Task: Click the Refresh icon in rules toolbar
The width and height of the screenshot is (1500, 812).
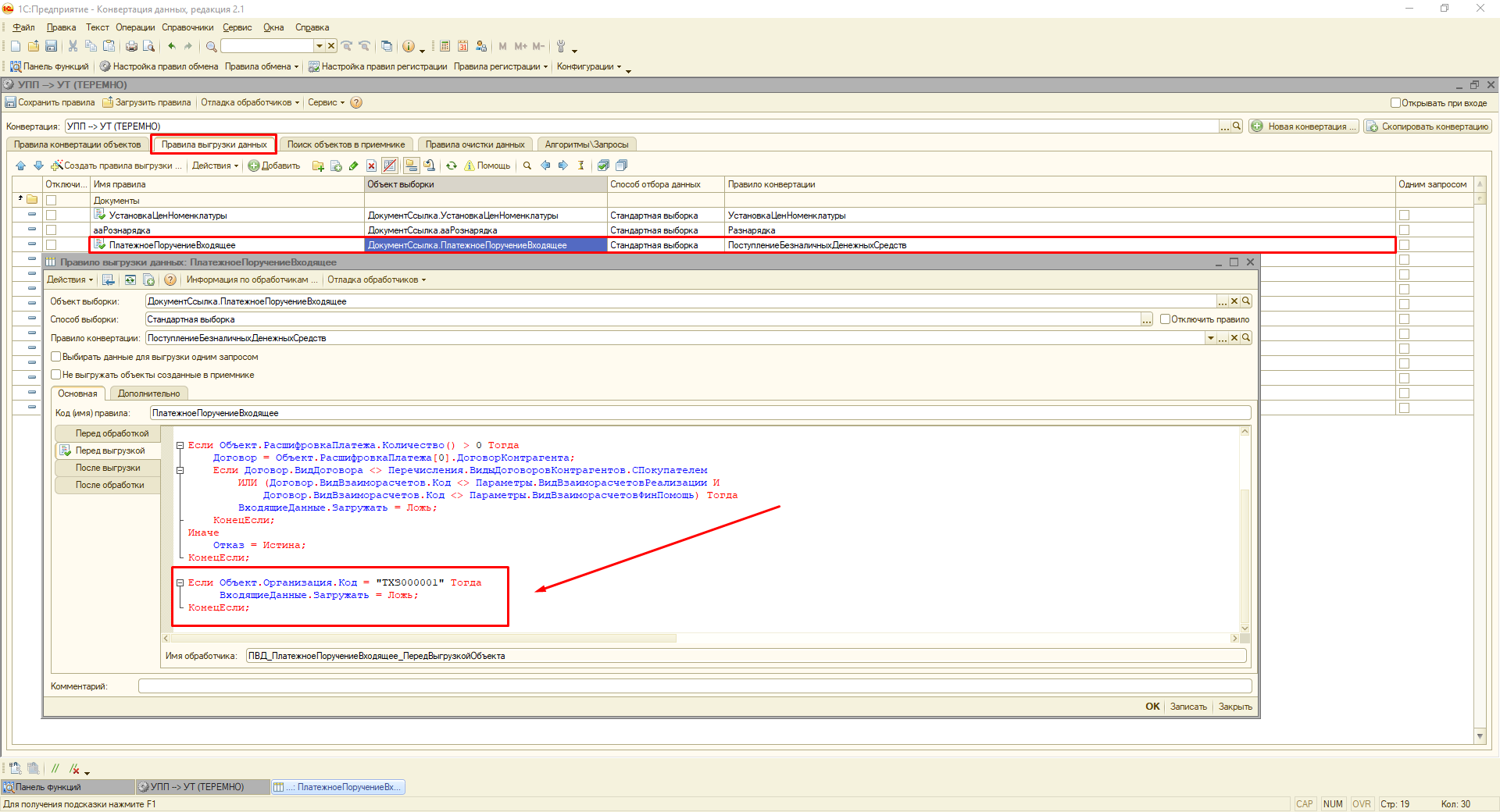Action: pyautogui.click(x=452, y=166)
